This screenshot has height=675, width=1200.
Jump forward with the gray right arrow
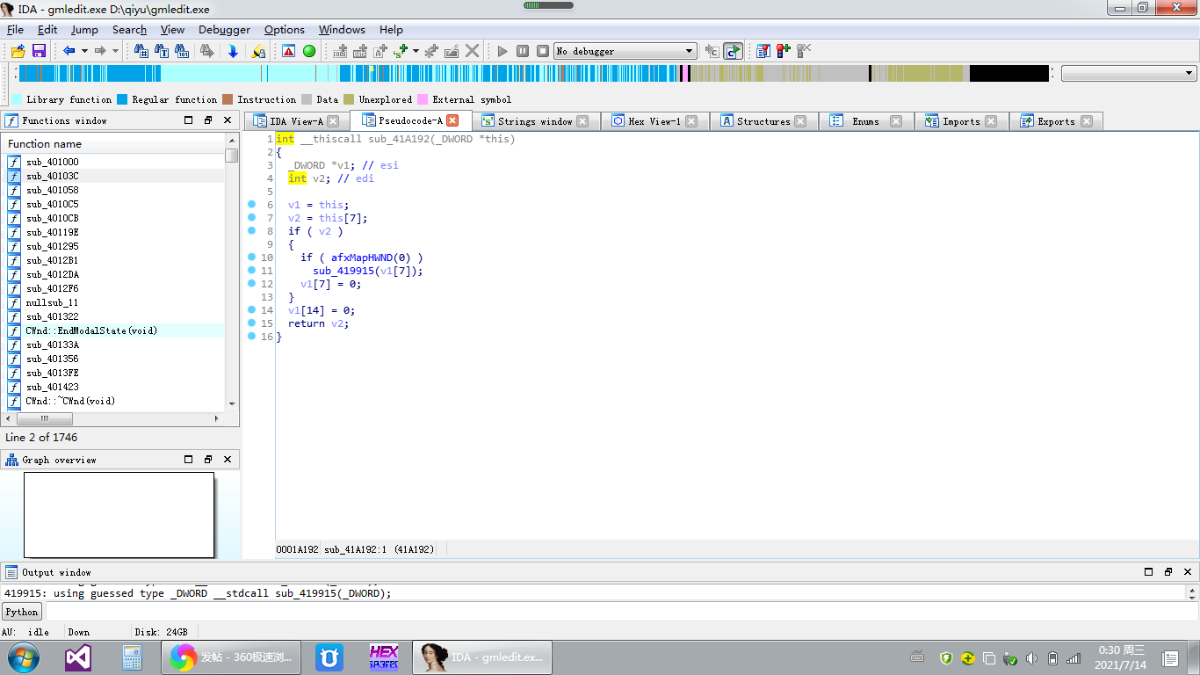100,51
